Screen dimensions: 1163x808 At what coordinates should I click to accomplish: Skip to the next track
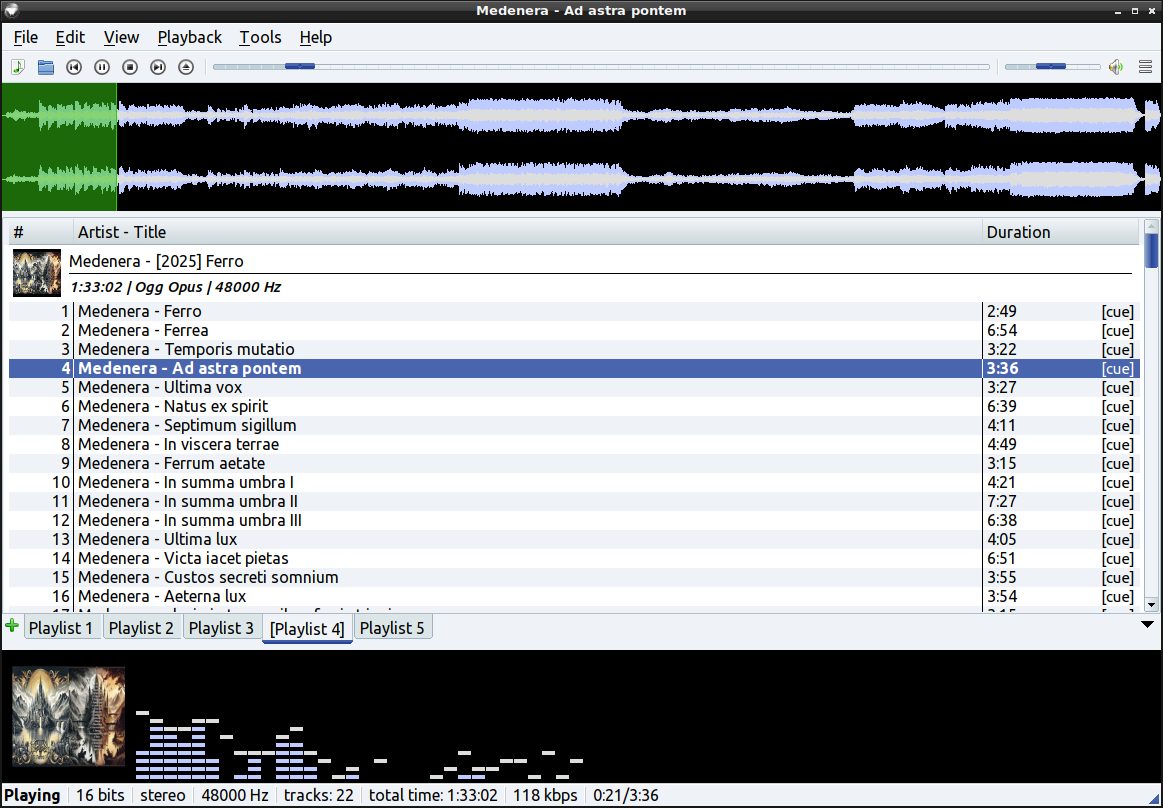coord(158,67)
